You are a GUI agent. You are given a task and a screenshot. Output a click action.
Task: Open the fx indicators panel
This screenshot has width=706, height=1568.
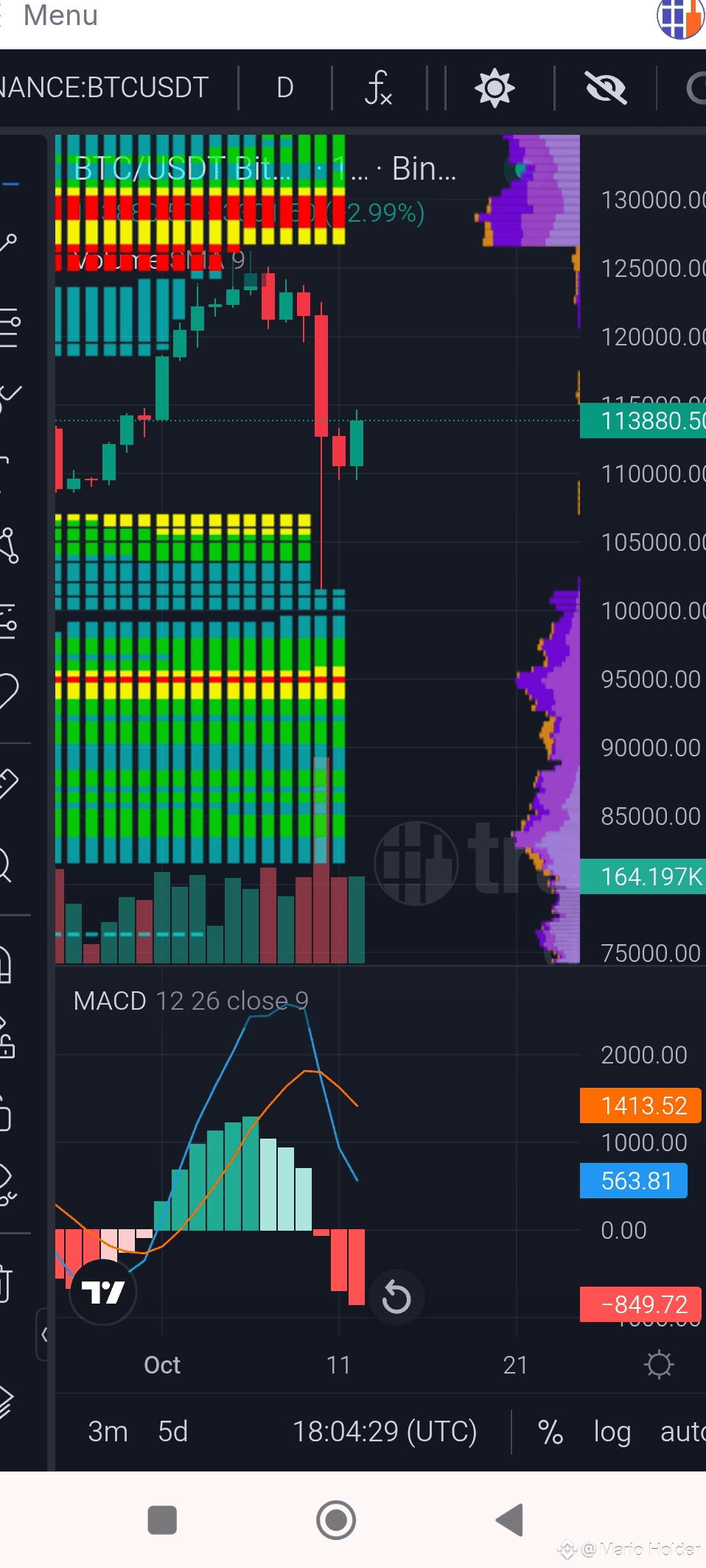click(x=379, y=88)
